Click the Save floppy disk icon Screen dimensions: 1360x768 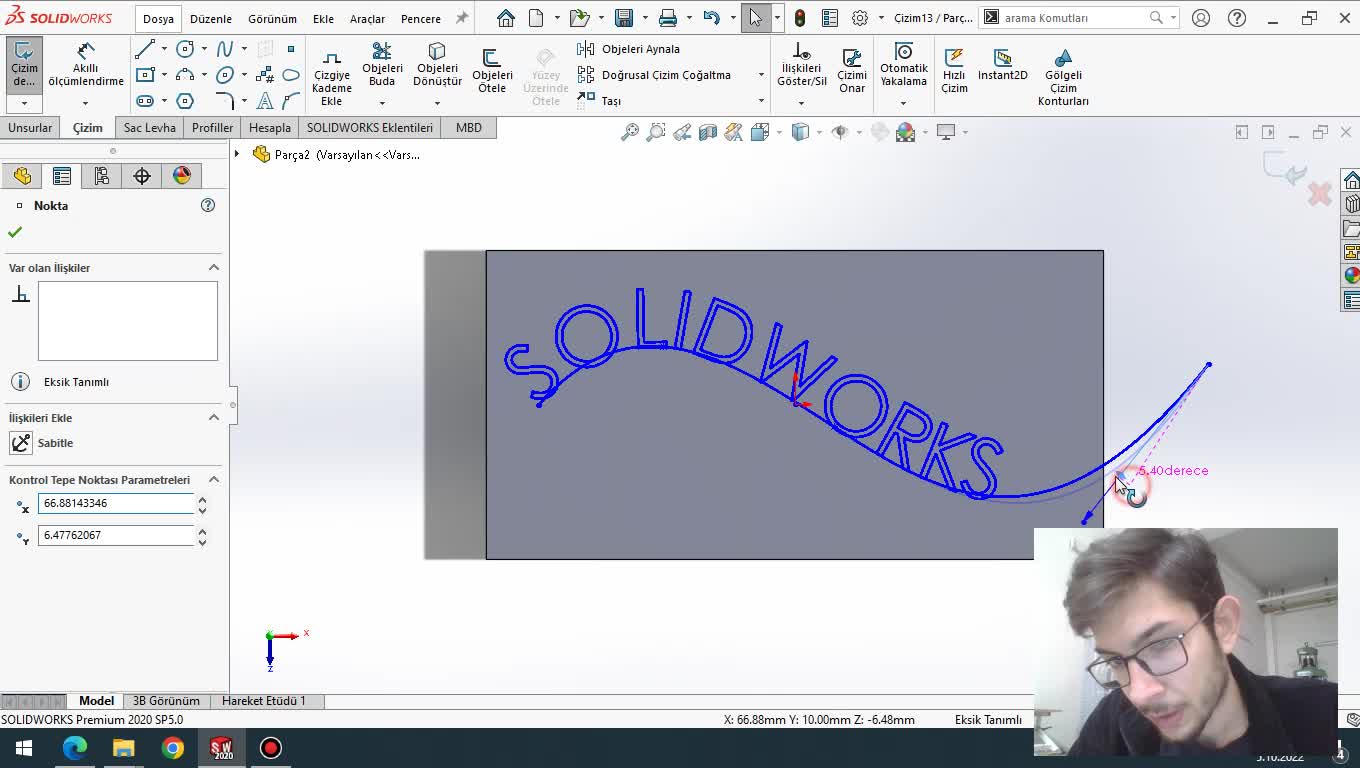coord(624,18)
